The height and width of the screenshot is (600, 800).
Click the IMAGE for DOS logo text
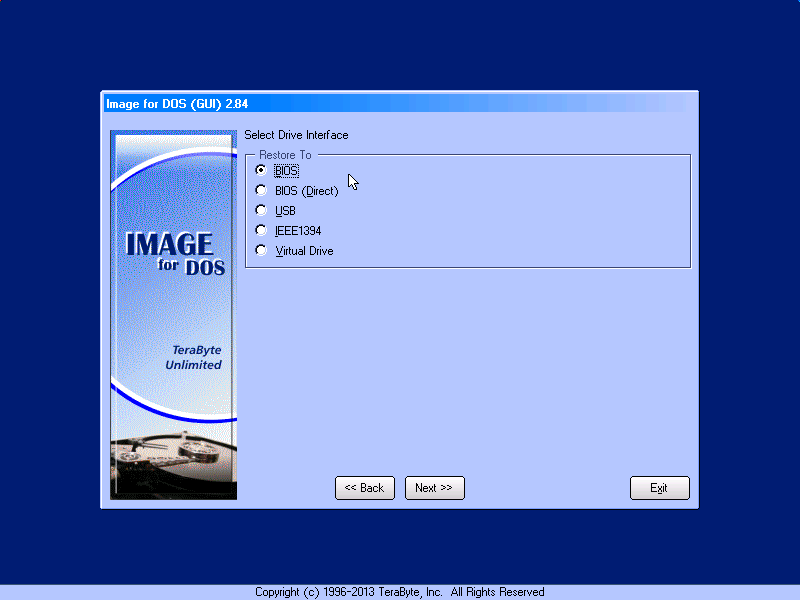(x=174, y=254)
